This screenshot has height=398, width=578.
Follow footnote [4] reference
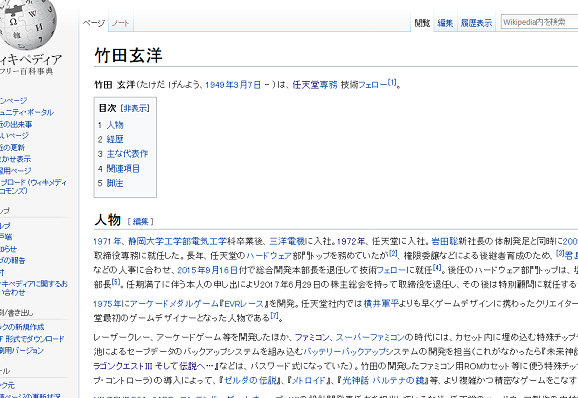437,268
